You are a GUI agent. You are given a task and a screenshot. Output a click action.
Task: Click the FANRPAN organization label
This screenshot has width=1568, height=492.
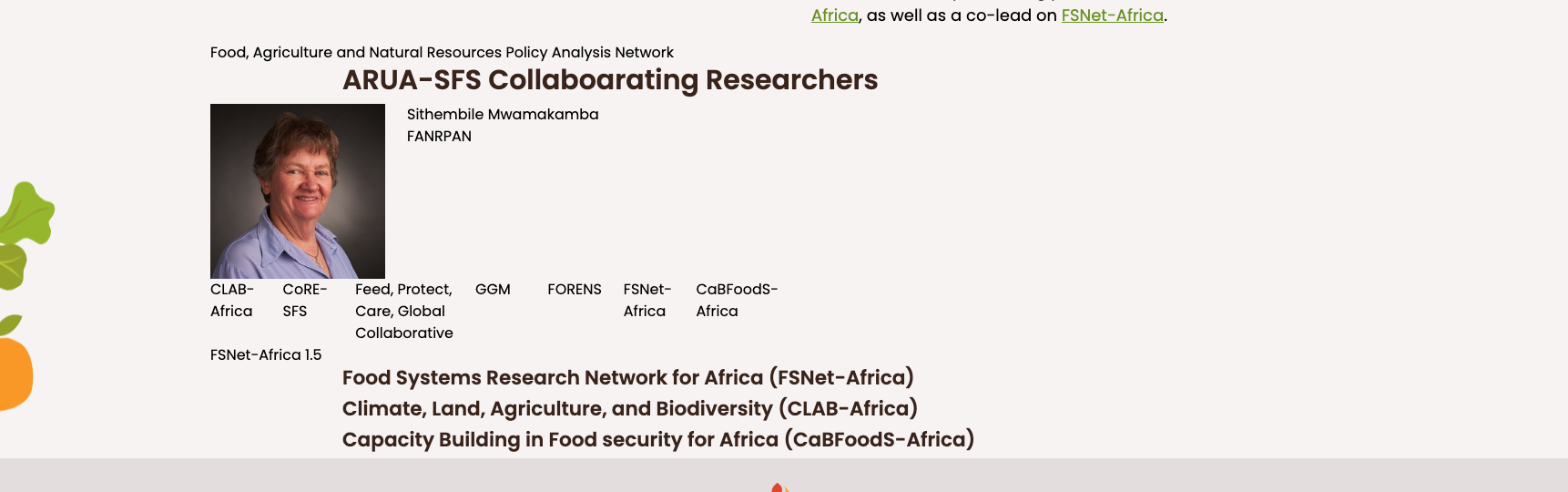pyautogui.click(x=439, y=136)
